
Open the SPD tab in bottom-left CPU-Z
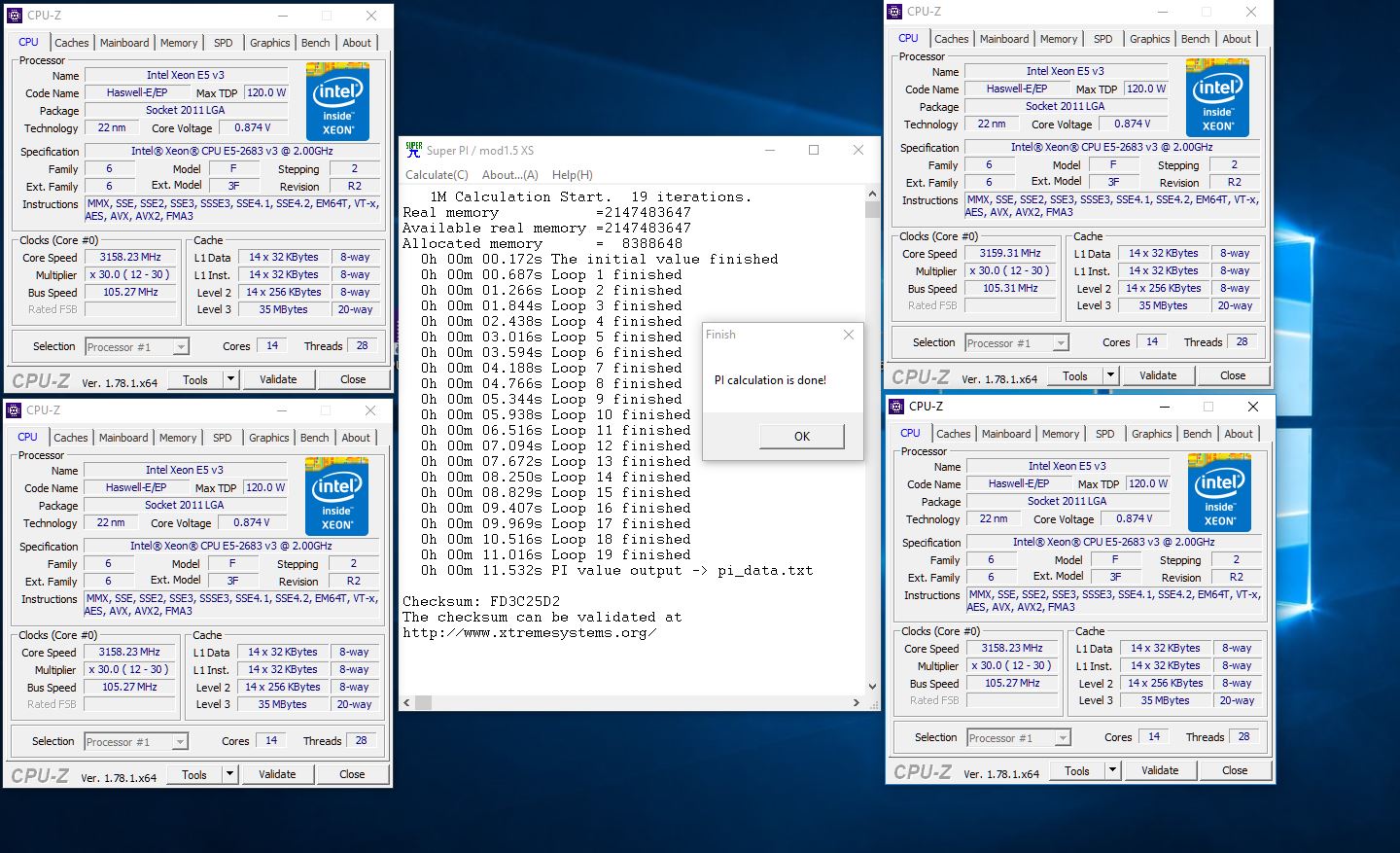[x=223, y=438]
